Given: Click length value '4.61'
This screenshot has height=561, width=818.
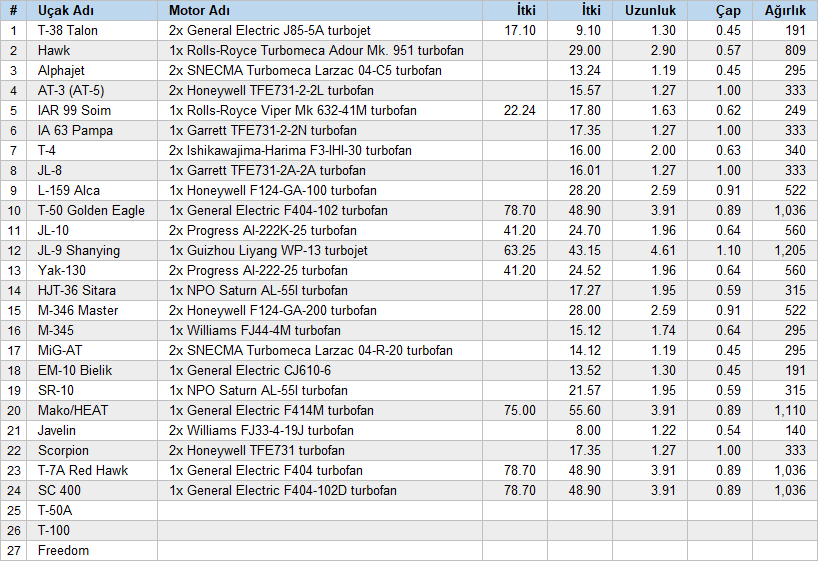Looking at the screenshot, I should [663, 250].
